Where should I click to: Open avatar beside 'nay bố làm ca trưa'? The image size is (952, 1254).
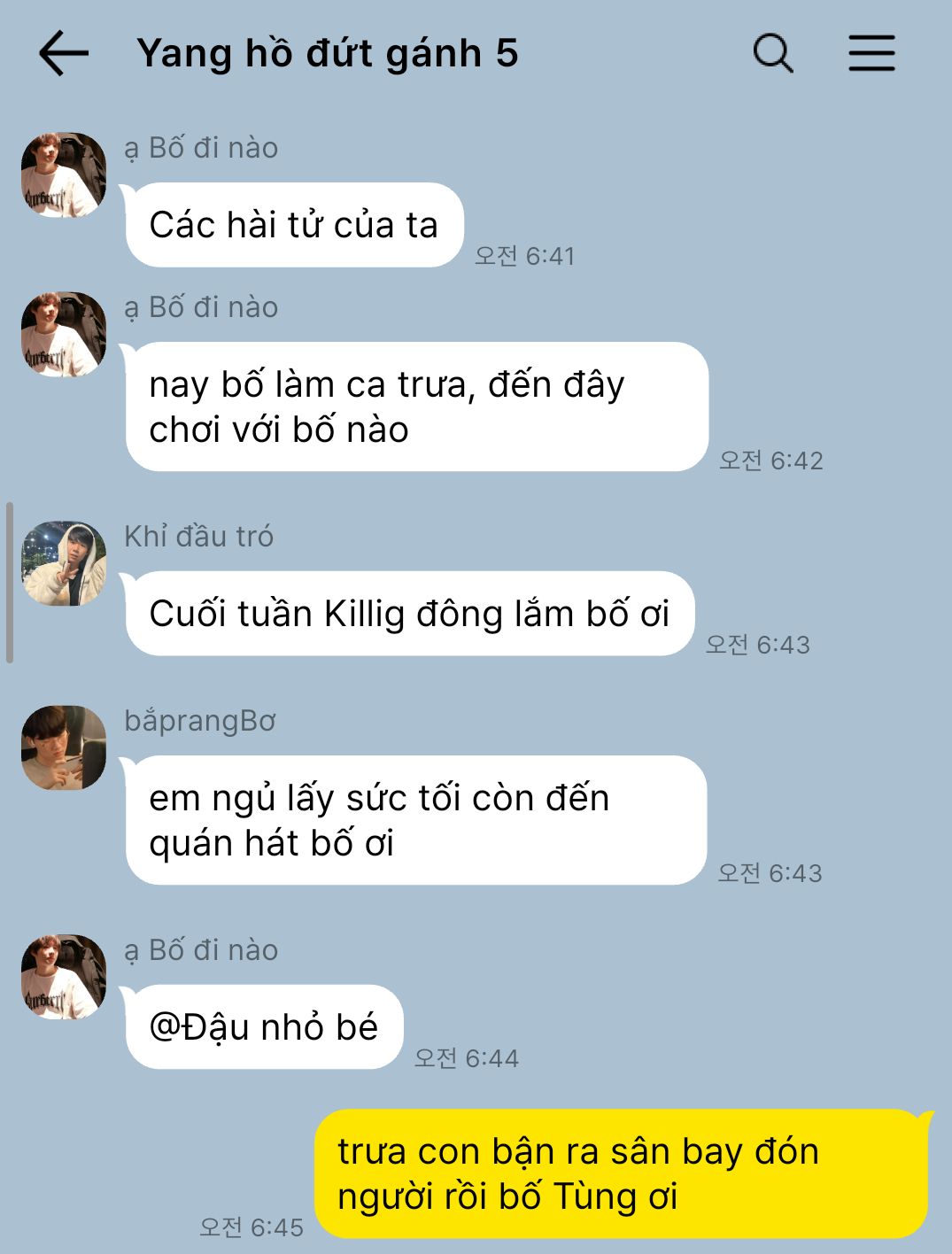tap(64, 335)
